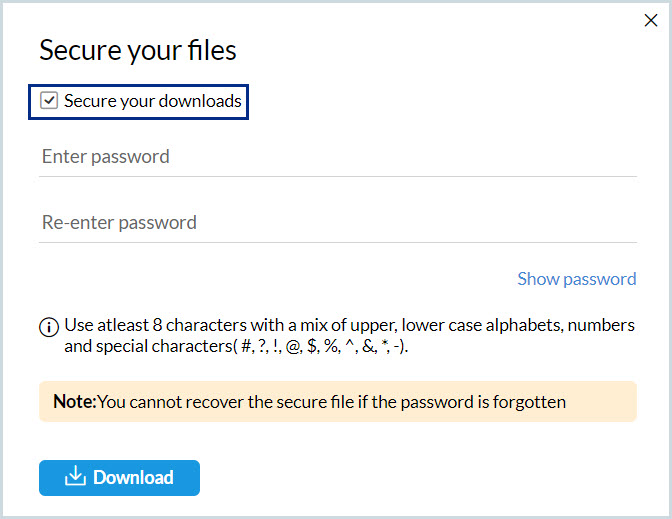
Task: Close the Secure your files dialog
Action: point(651,20)
